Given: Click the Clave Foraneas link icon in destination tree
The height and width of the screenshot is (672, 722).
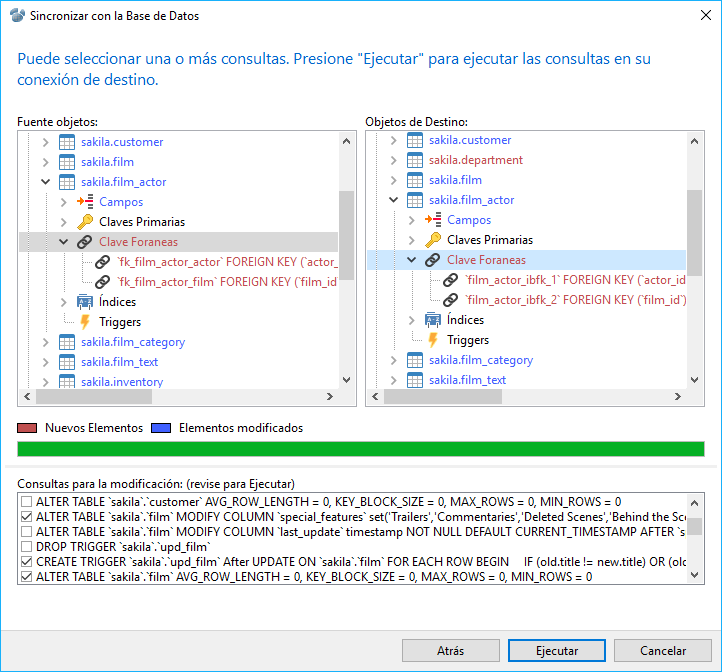Looking at the screenshot, I should pyautogui.click(x=432, y=260).
